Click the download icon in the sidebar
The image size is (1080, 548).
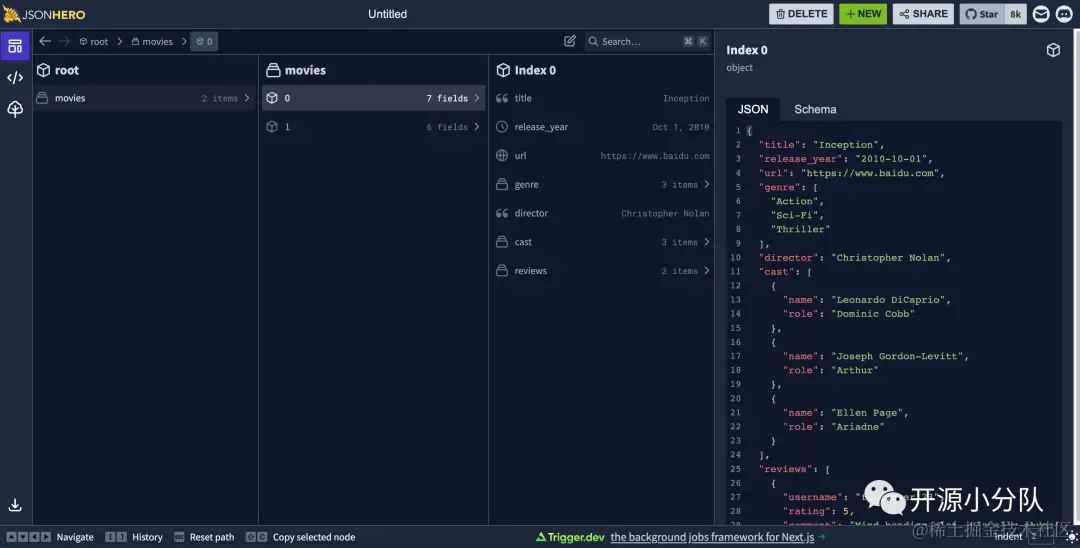coord(15,505)
